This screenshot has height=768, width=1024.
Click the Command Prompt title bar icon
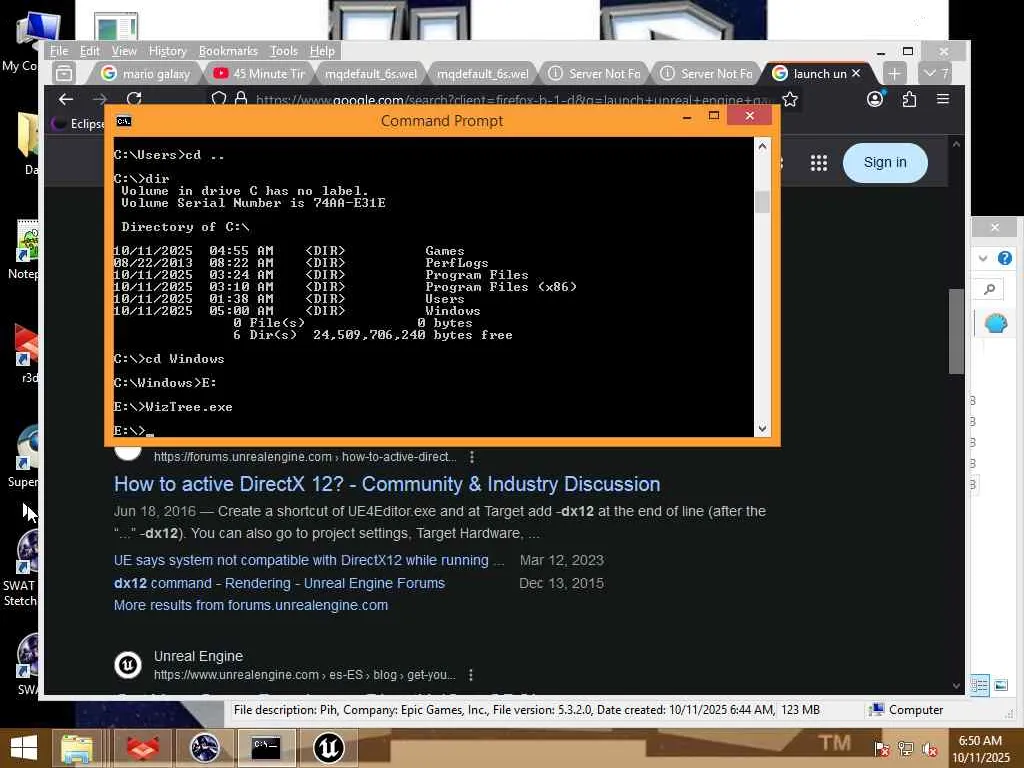point(123,121)
